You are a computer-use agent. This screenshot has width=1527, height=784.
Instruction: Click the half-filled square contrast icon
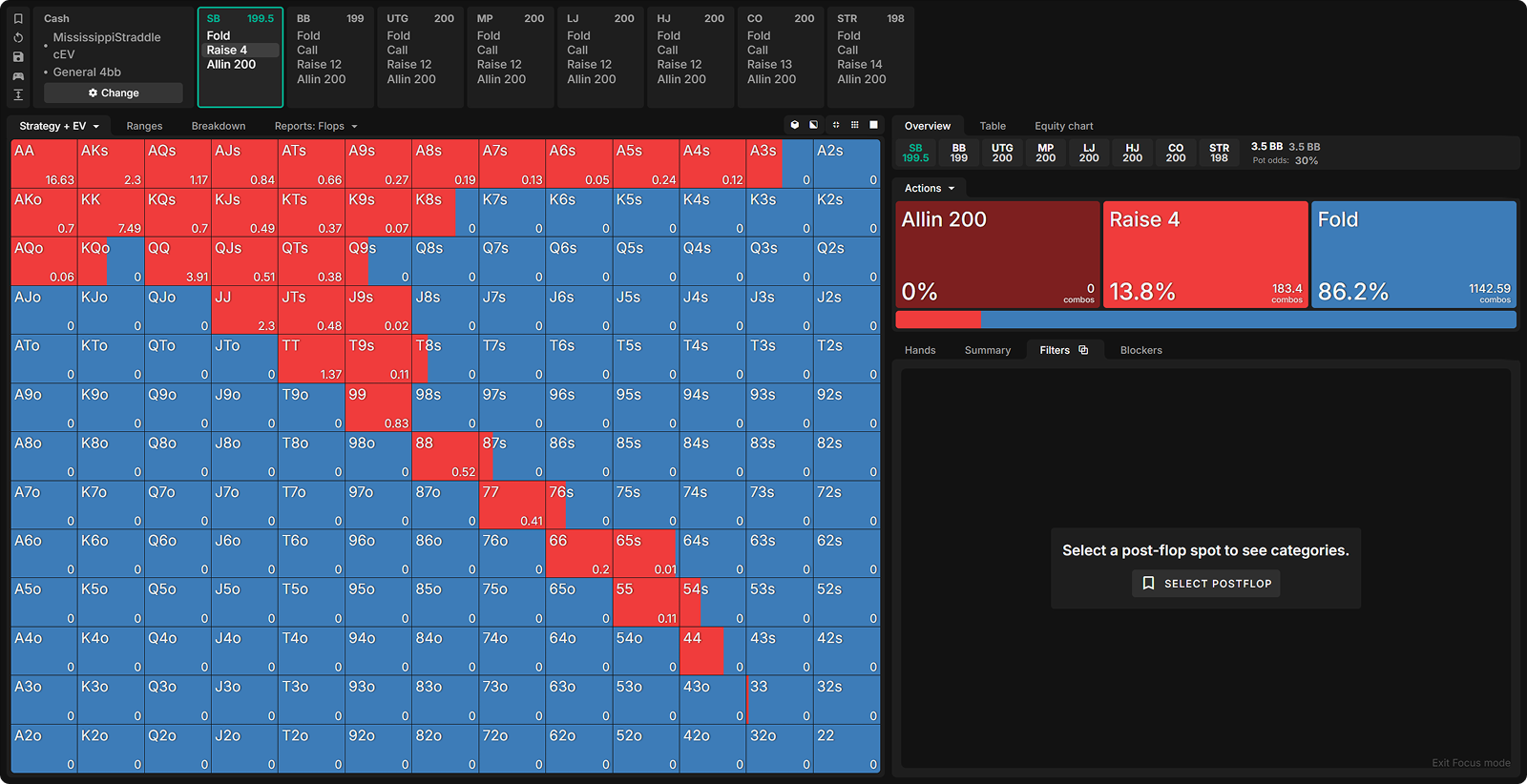[814, 125]
